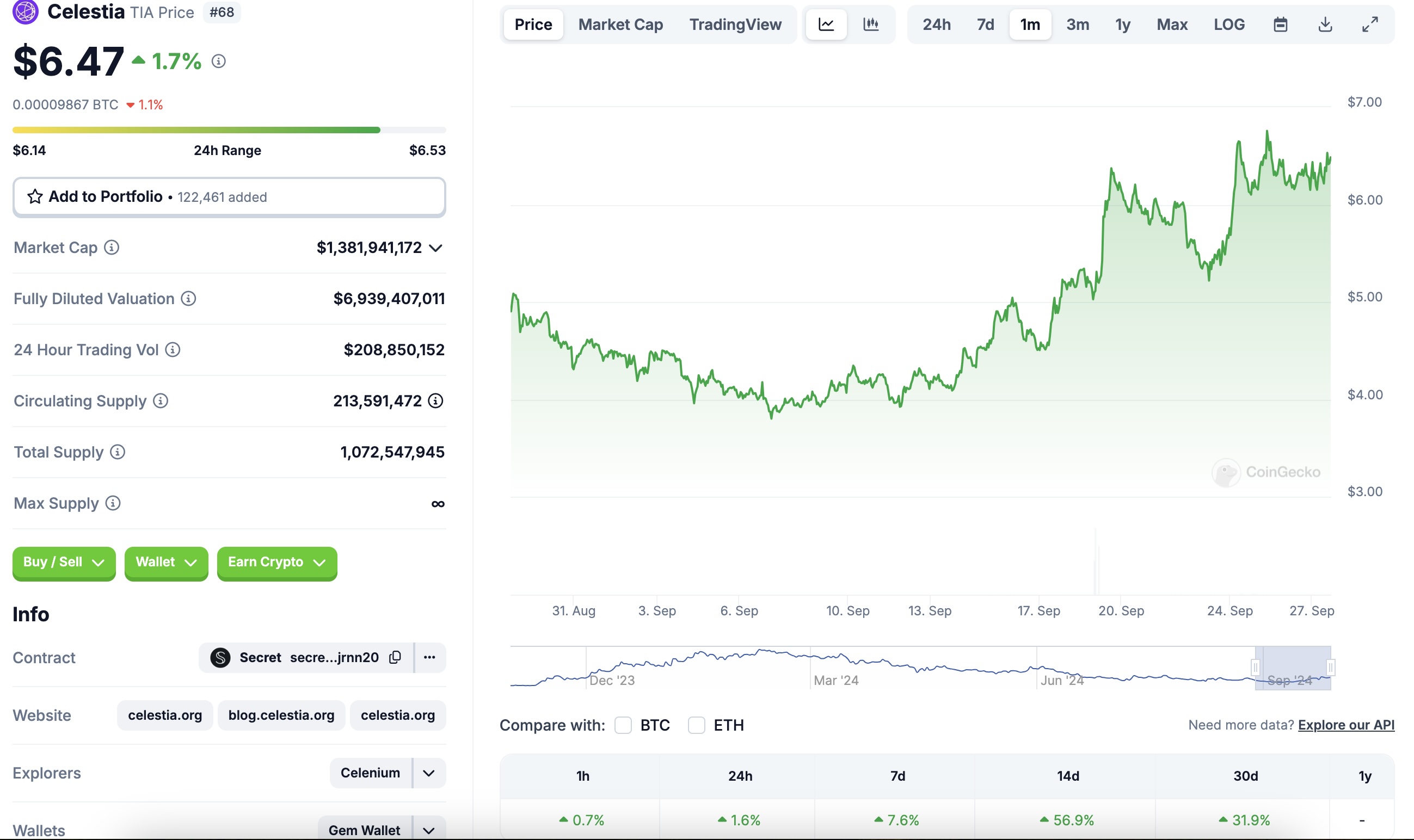The image size is (1414, 840).
Task: Open the Explore our API link
Action: coord(1346,725)
